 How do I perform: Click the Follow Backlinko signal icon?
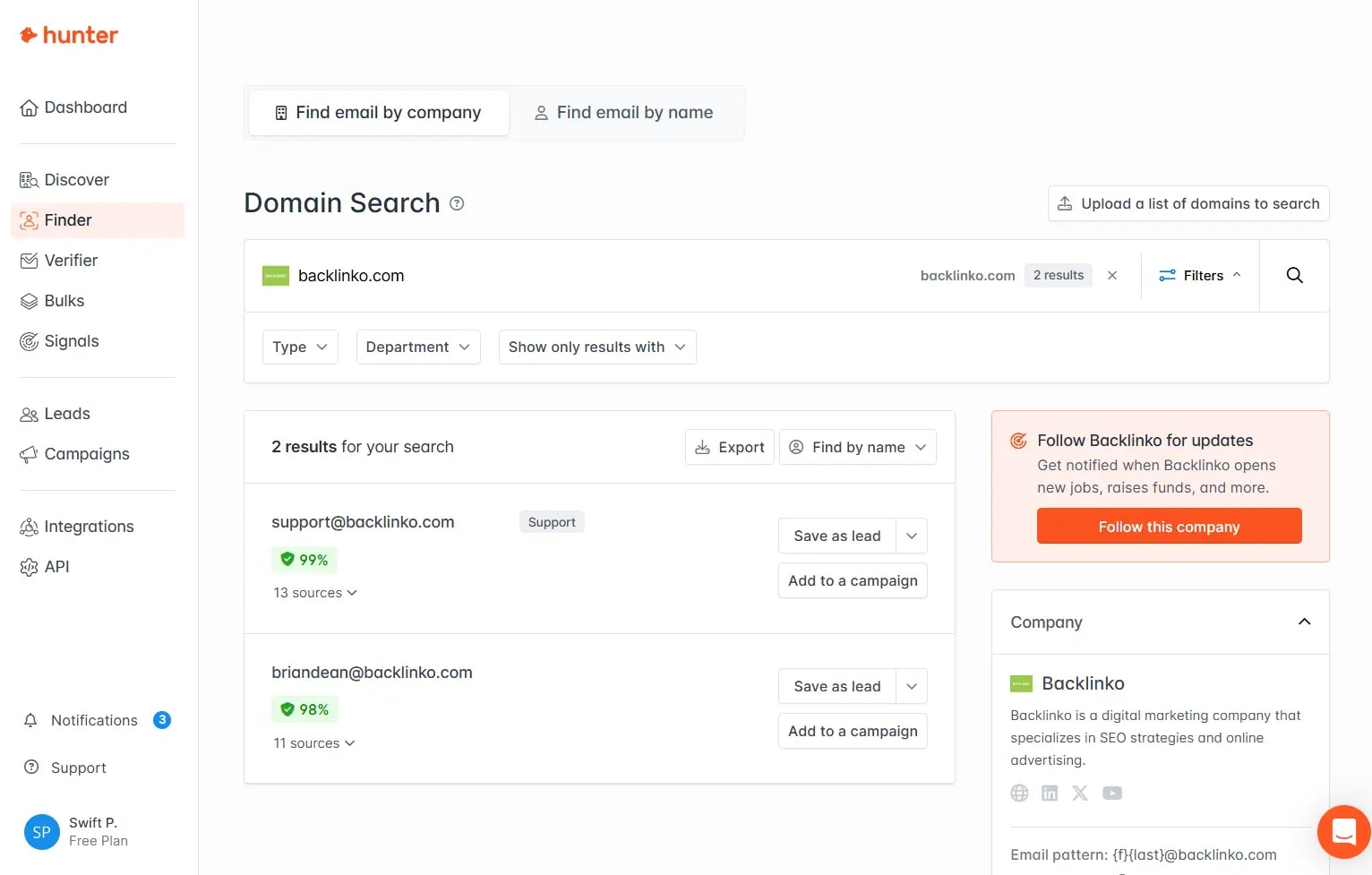1018,441
